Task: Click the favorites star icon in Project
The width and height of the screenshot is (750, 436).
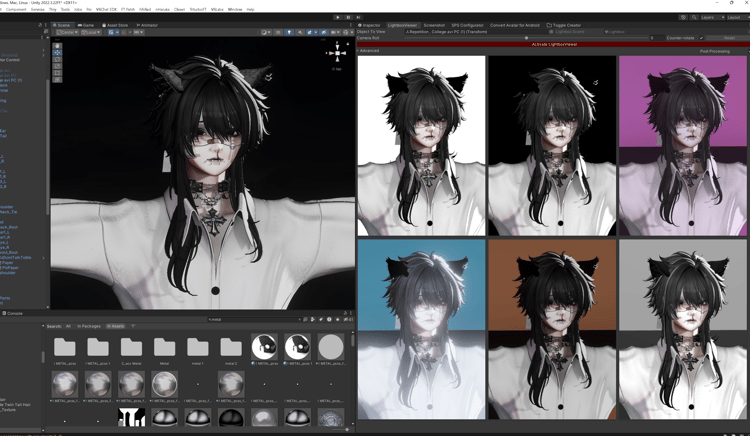Action: pyautogui.click(x=337, y=319)
